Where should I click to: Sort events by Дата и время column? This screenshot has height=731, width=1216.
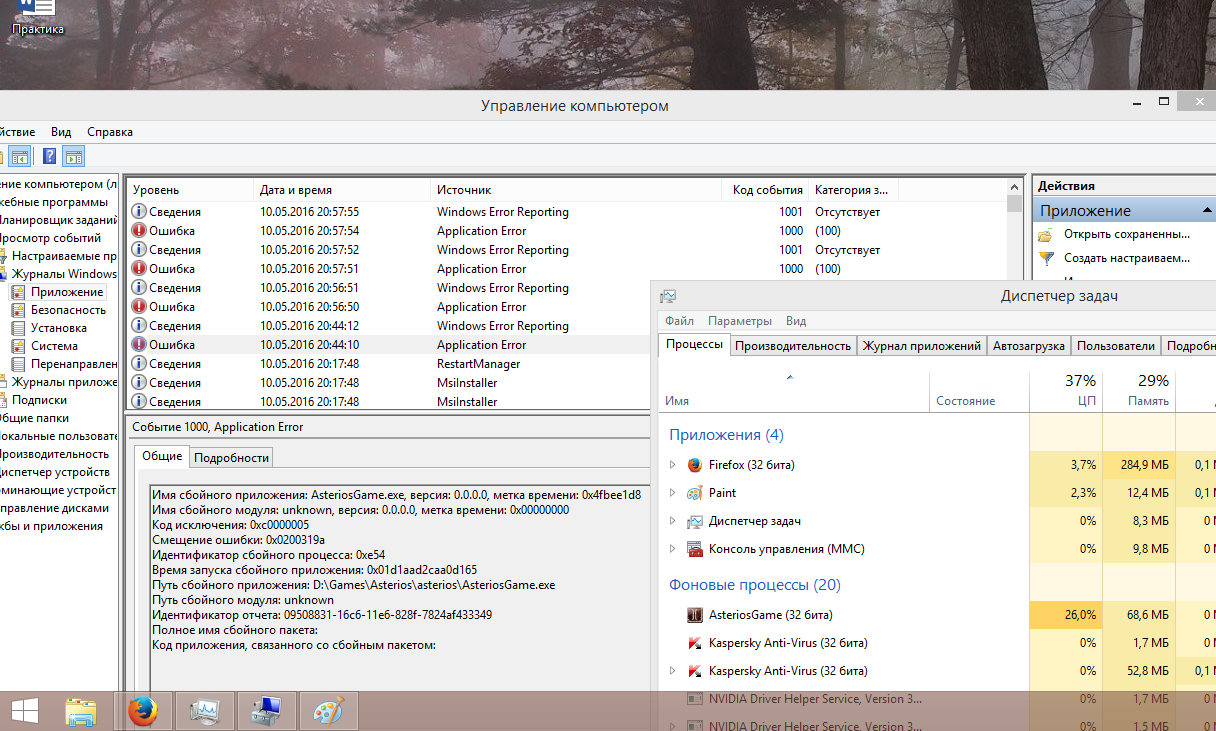[296, 190]
